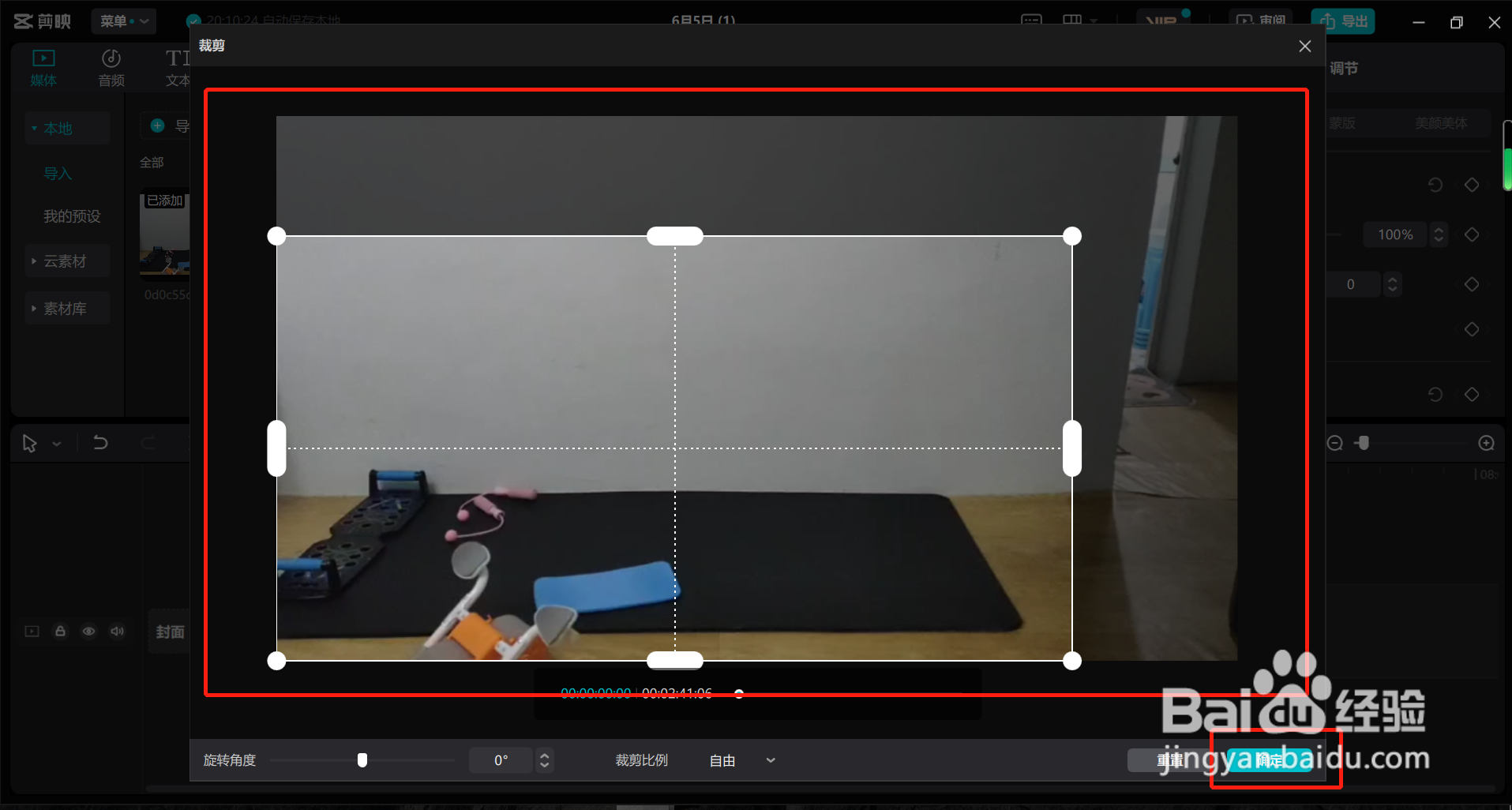Click the left edge crop handle
The image size is (1512, 810).
(276, 448)
